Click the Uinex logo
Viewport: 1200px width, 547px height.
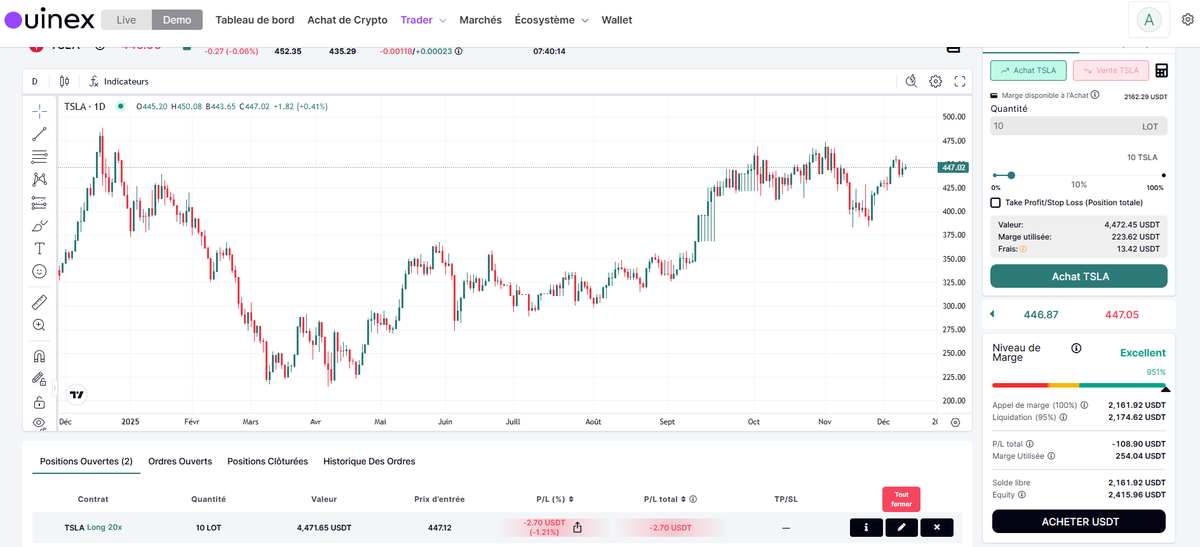pyautogui.click(x=50, y=19)
